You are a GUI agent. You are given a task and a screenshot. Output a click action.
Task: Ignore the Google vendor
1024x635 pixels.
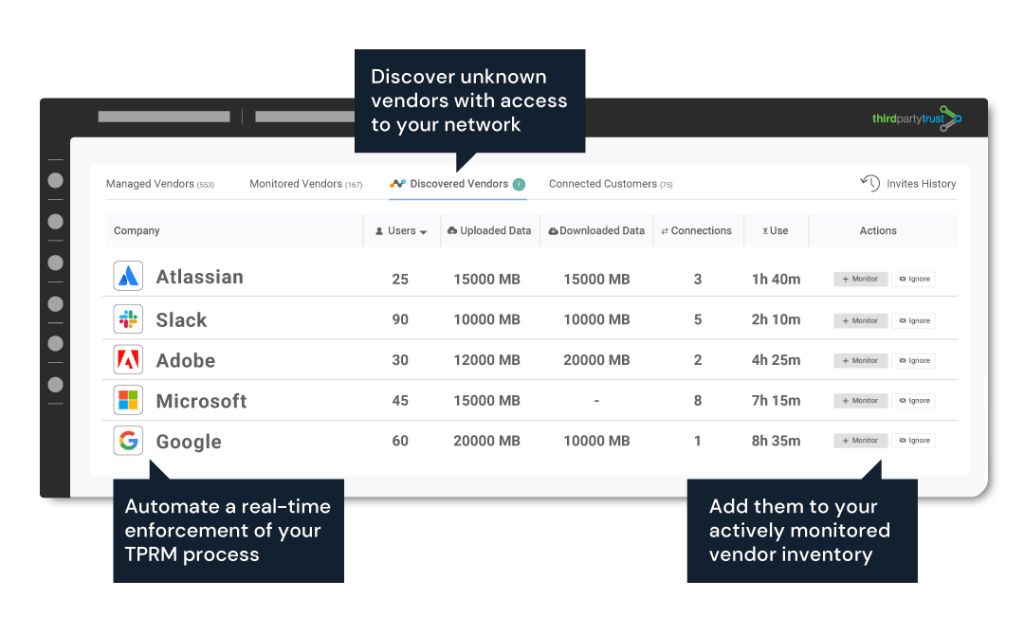pos(914,440)
